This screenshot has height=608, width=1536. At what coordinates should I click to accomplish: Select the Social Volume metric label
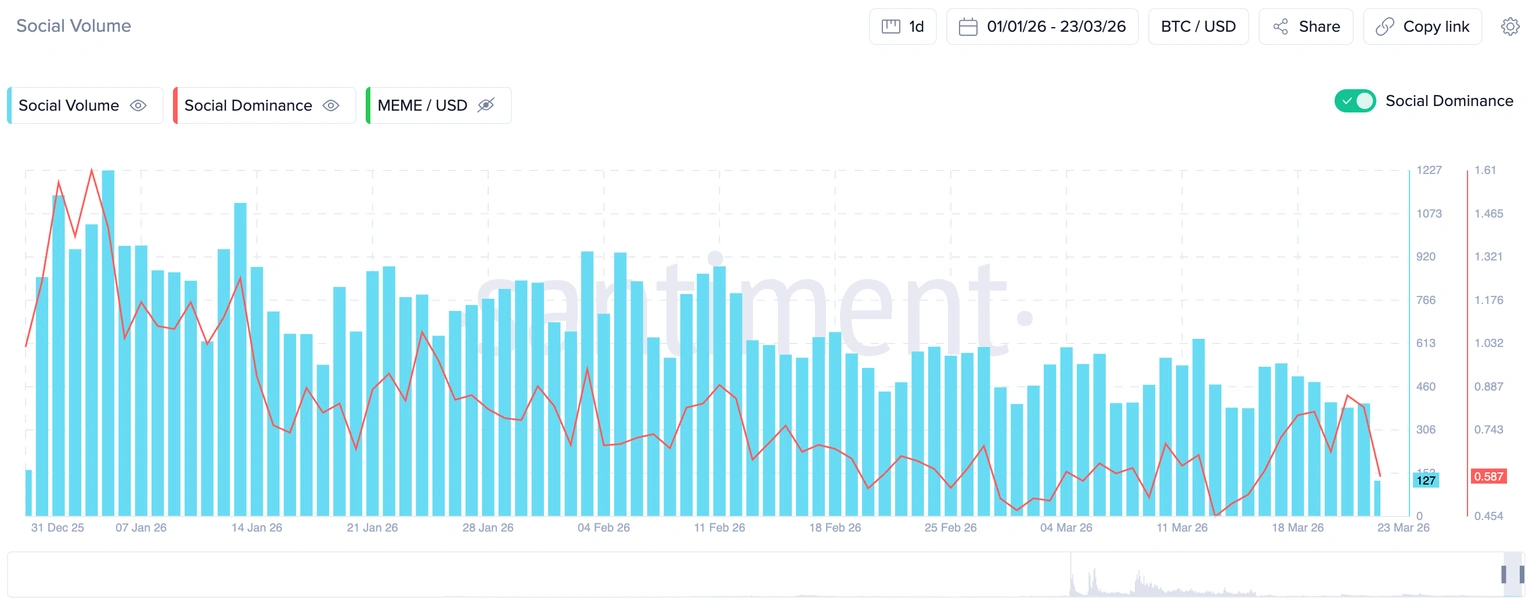coord(69,106)
